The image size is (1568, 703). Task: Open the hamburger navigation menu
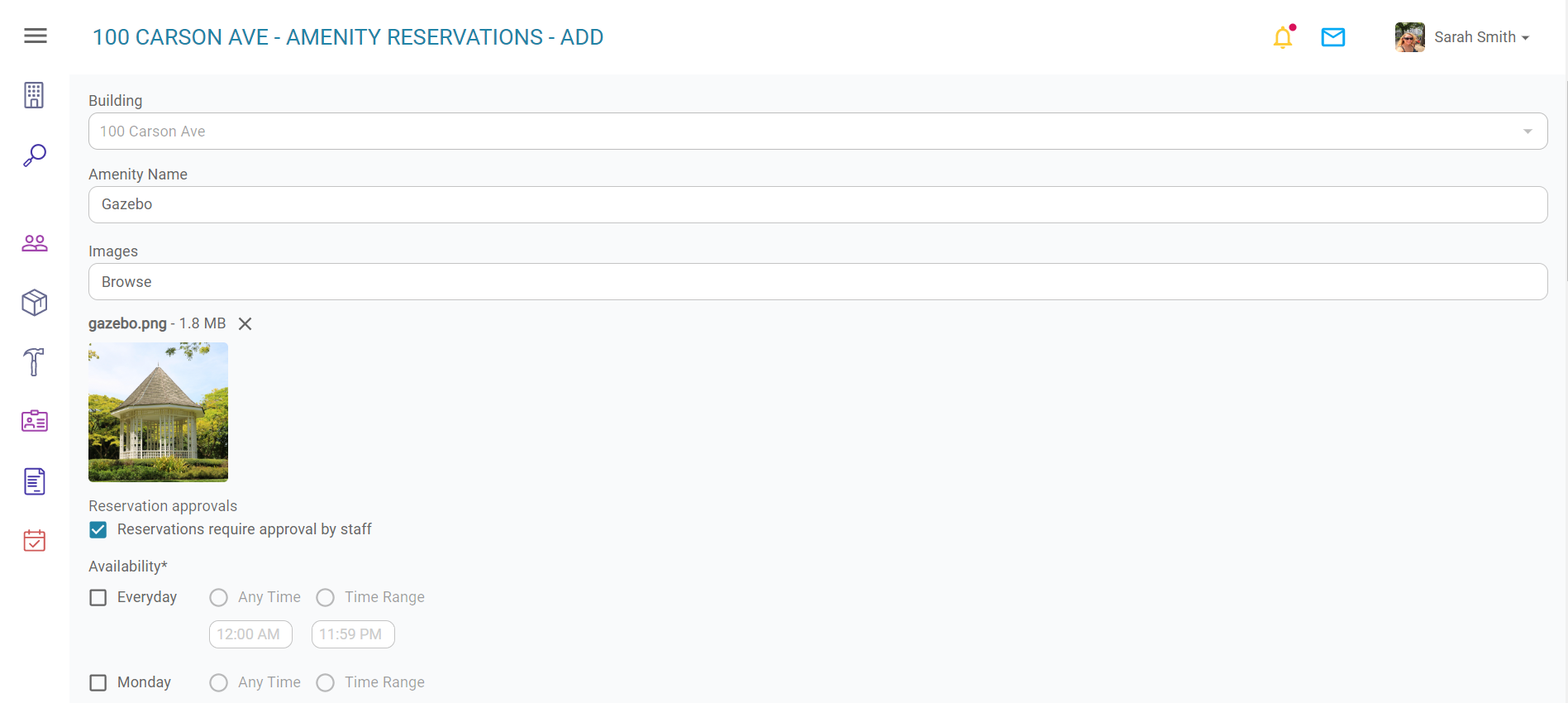coord(36,36)
